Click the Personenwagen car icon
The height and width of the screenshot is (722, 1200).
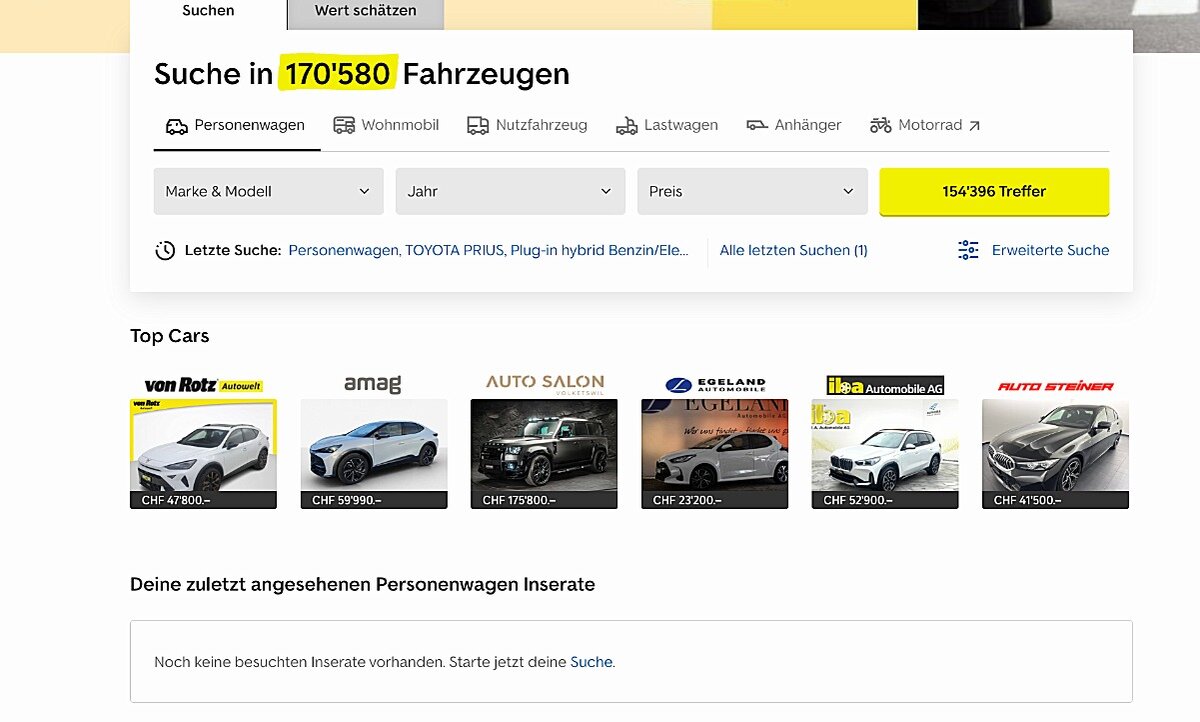coord(177,126)
